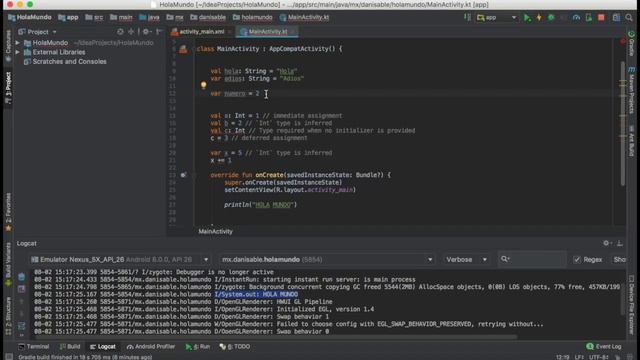The height and width of the screenshot is (360, 640).
Task: Open the Android Profiler tool tab
Action: point(151,347)
